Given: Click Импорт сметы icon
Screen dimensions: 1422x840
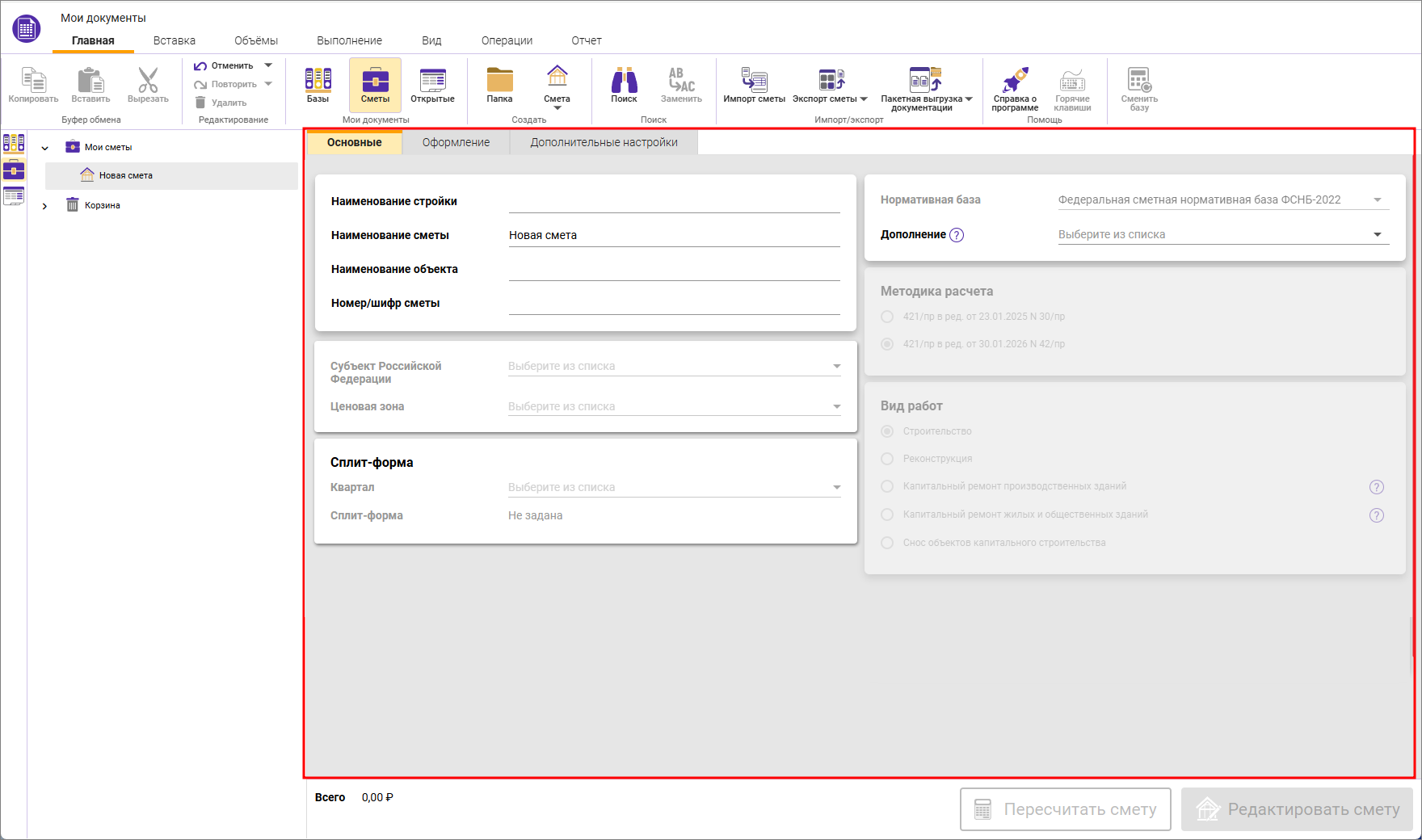Looking at the screenshot, I should point(754,79).
